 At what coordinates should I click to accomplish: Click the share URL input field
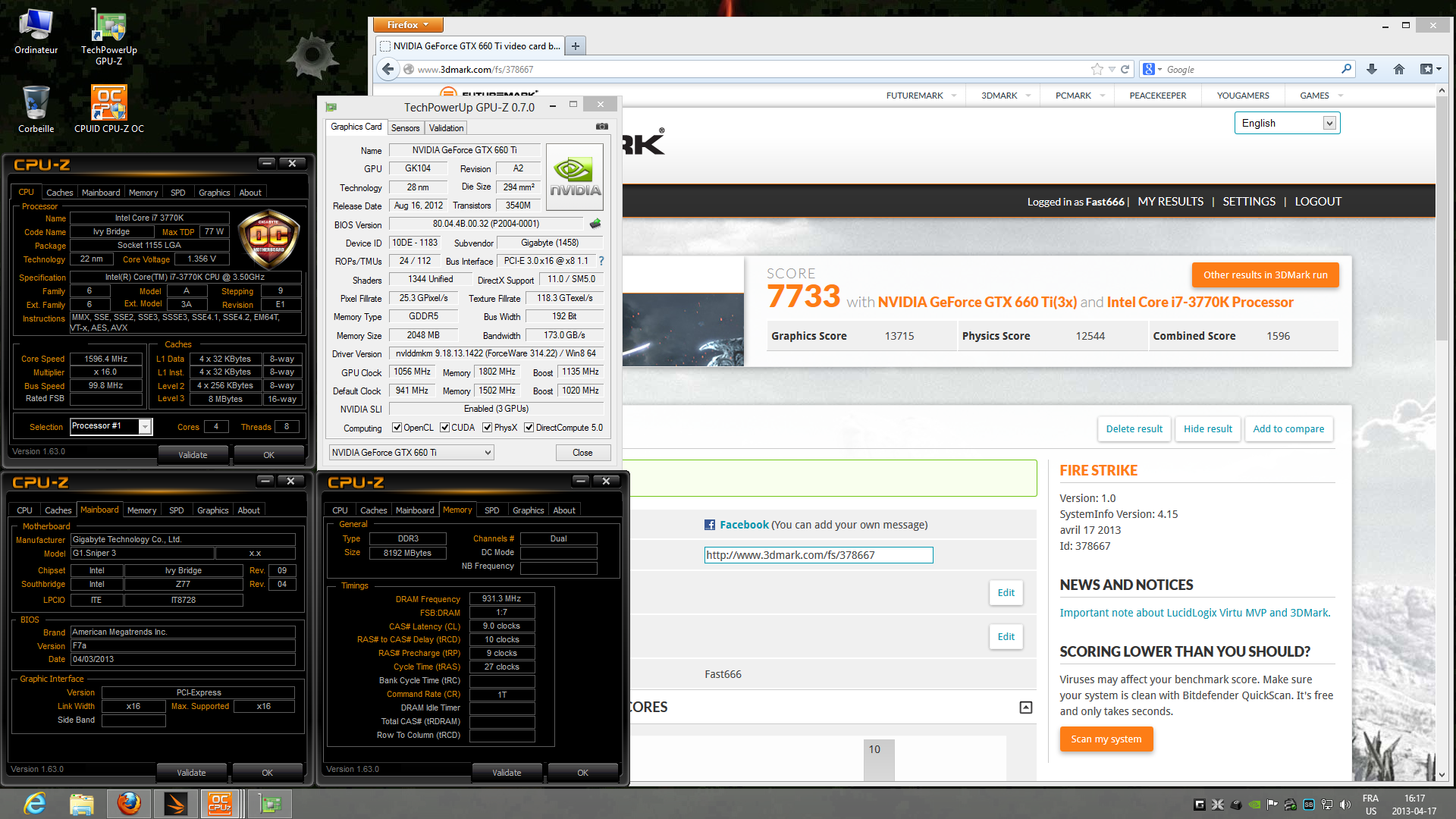click(818, 555)
